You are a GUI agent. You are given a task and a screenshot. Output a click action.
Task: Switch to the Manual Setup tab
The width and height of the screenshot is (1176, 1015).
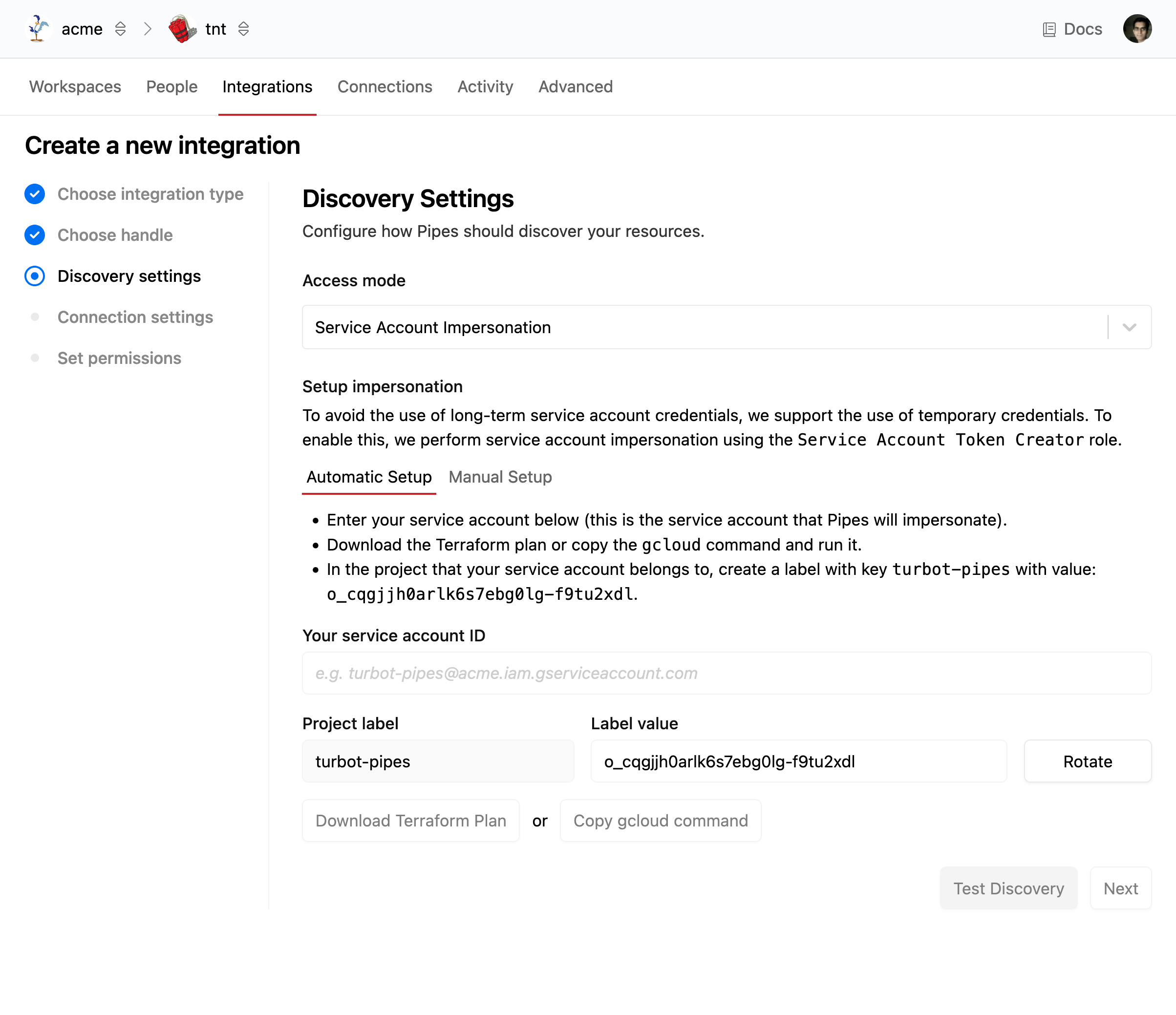499,477
